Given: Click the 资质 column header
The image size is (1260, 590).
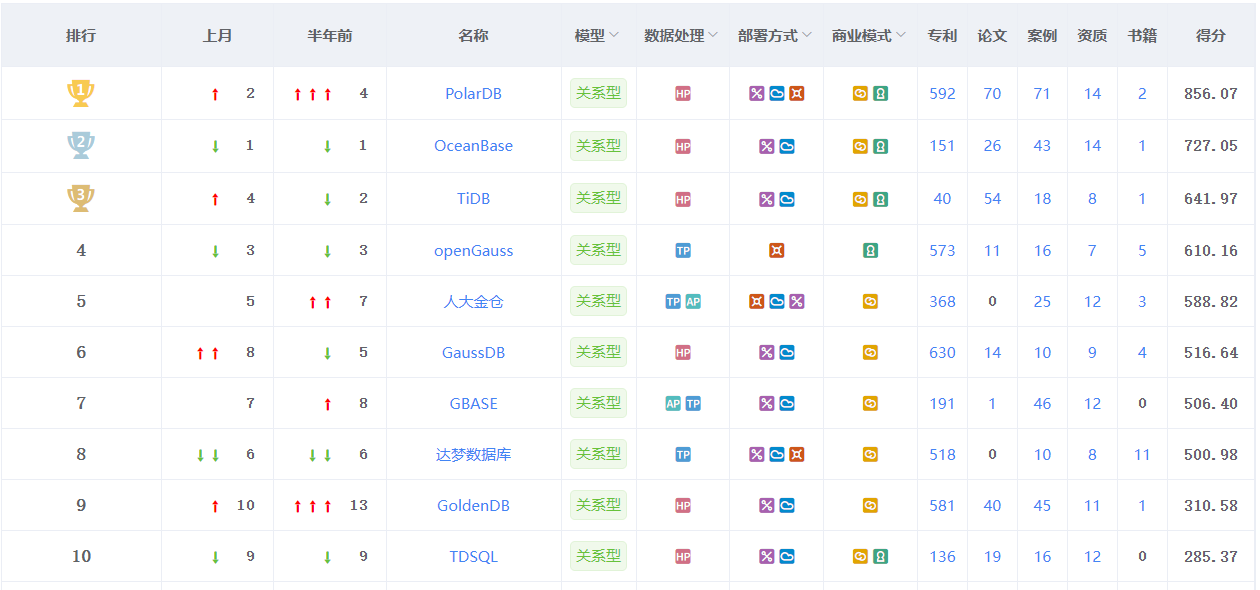Looking at the screenshot, I should click(x=1092, y=35).
